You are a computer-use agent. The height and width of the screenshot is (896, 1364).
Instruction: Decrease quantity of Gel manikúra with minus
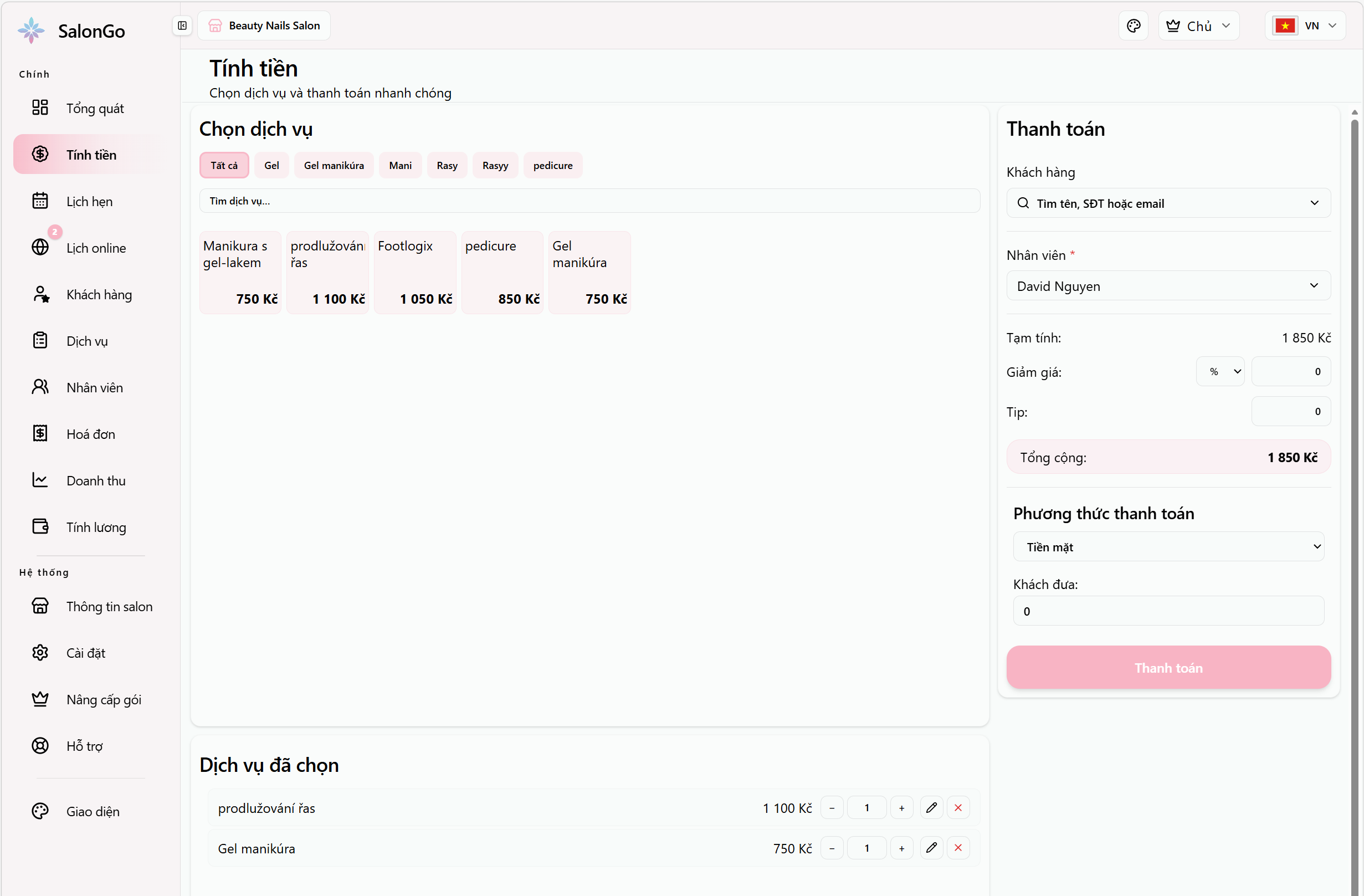pyautogui.click(x=832, y=848)
